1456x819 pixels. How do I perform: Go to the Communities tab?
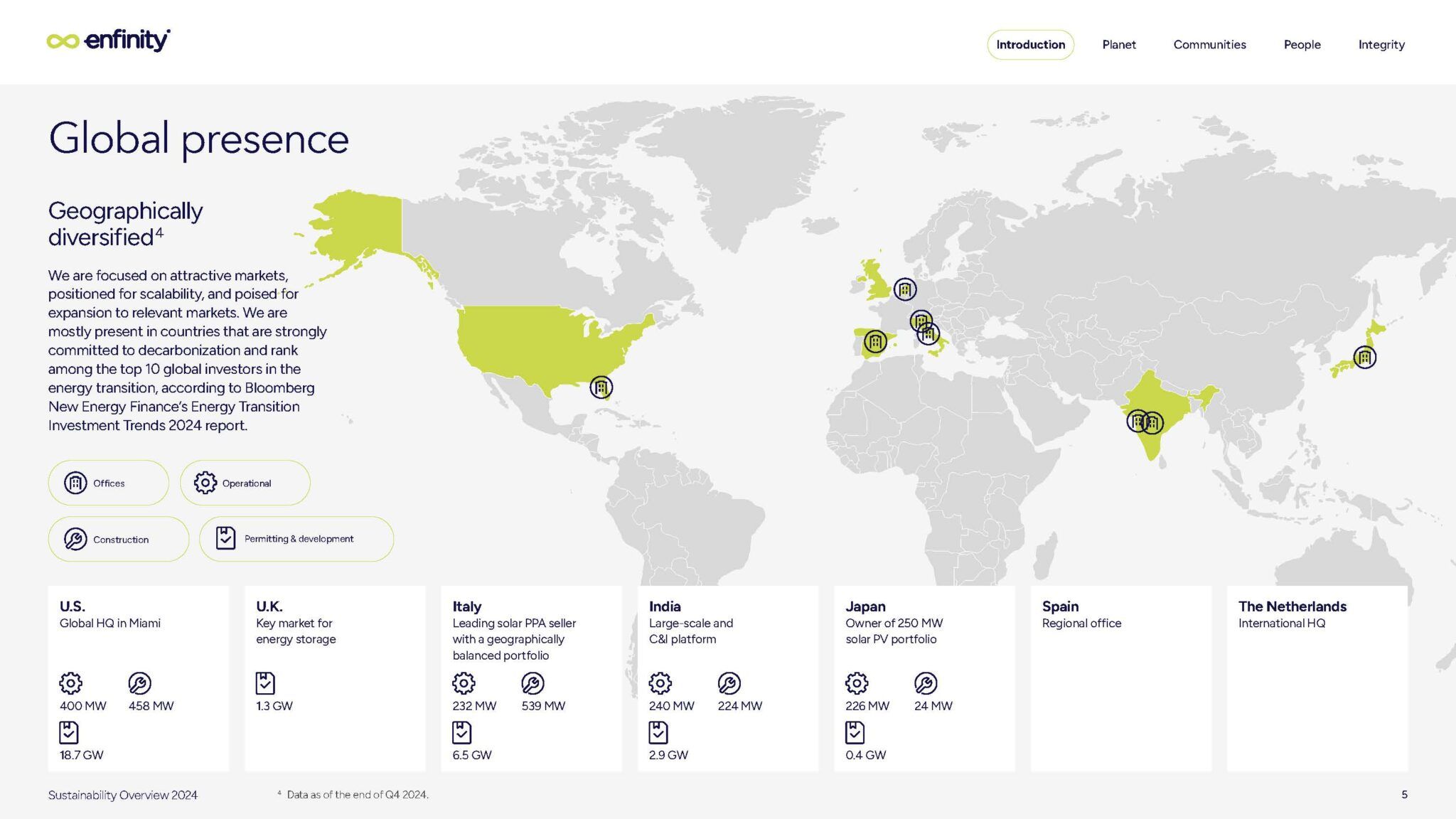1209,45
